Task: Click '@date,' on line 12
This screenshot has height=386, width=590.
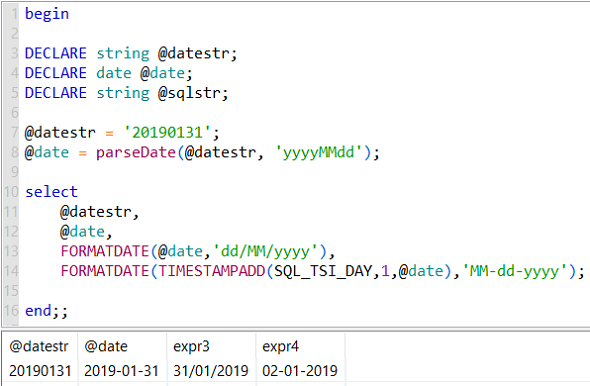Action: tap(86, 232)
